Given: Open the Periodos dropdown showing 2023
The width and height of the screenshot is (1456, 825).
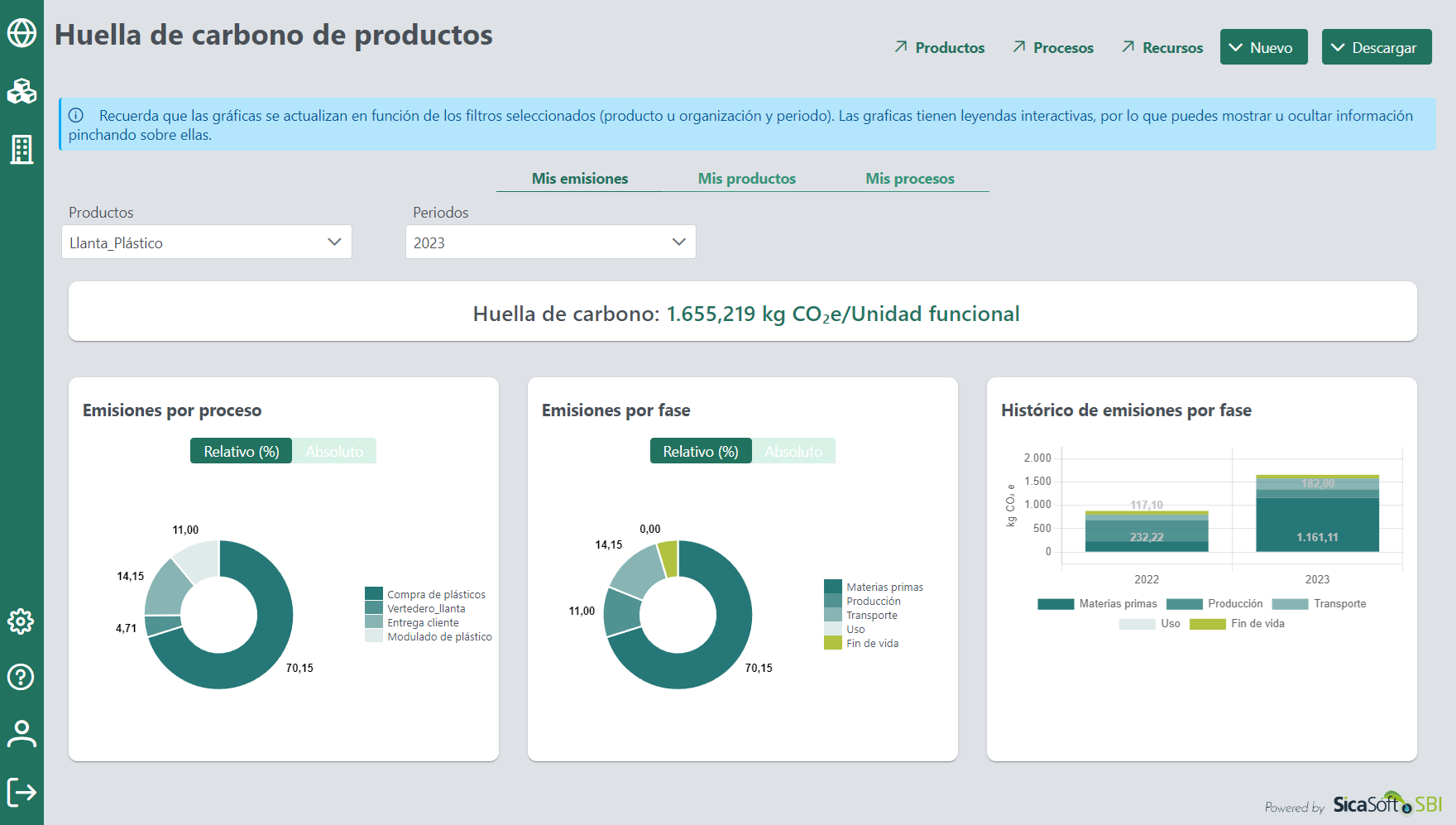Looking at the screenshot, I should click(x=550, y=242).
